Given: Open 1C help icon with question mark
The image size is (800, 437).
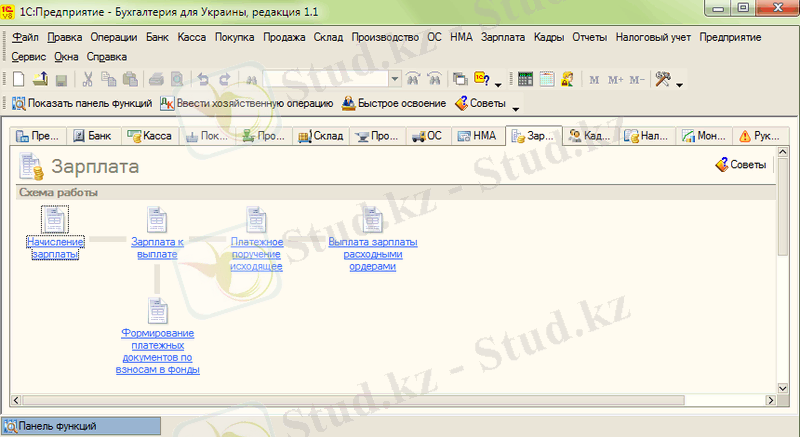Looking at the screenshot, I should coord(482,79).
